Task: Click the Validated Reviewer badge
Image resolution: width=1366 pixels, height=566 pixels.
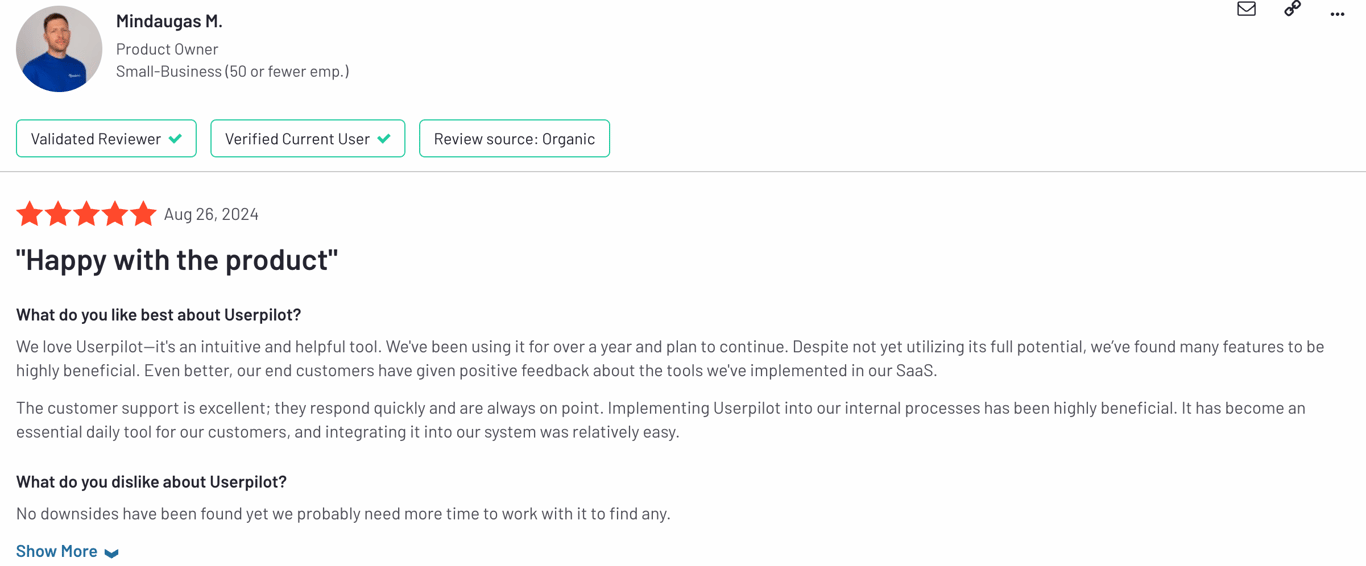Action: coord(106,139)
